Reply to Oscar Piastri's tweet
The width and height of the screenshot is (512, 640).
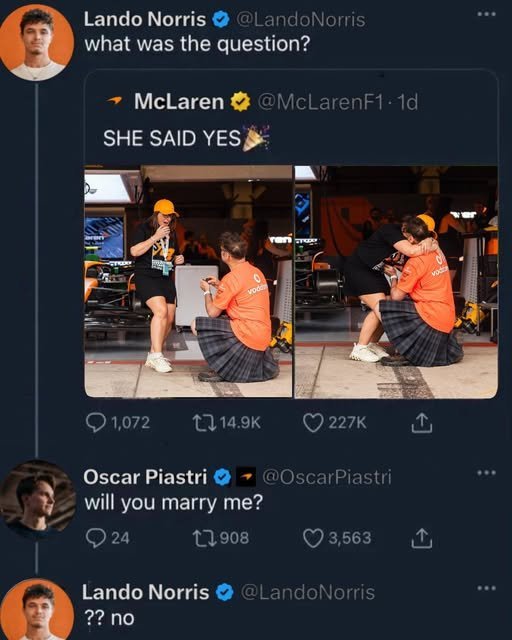[x=108, y=538]
